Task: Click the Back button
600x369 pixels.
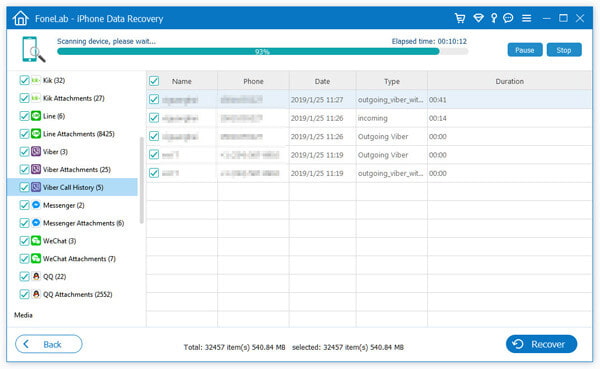Action: (x=49, y=344)
